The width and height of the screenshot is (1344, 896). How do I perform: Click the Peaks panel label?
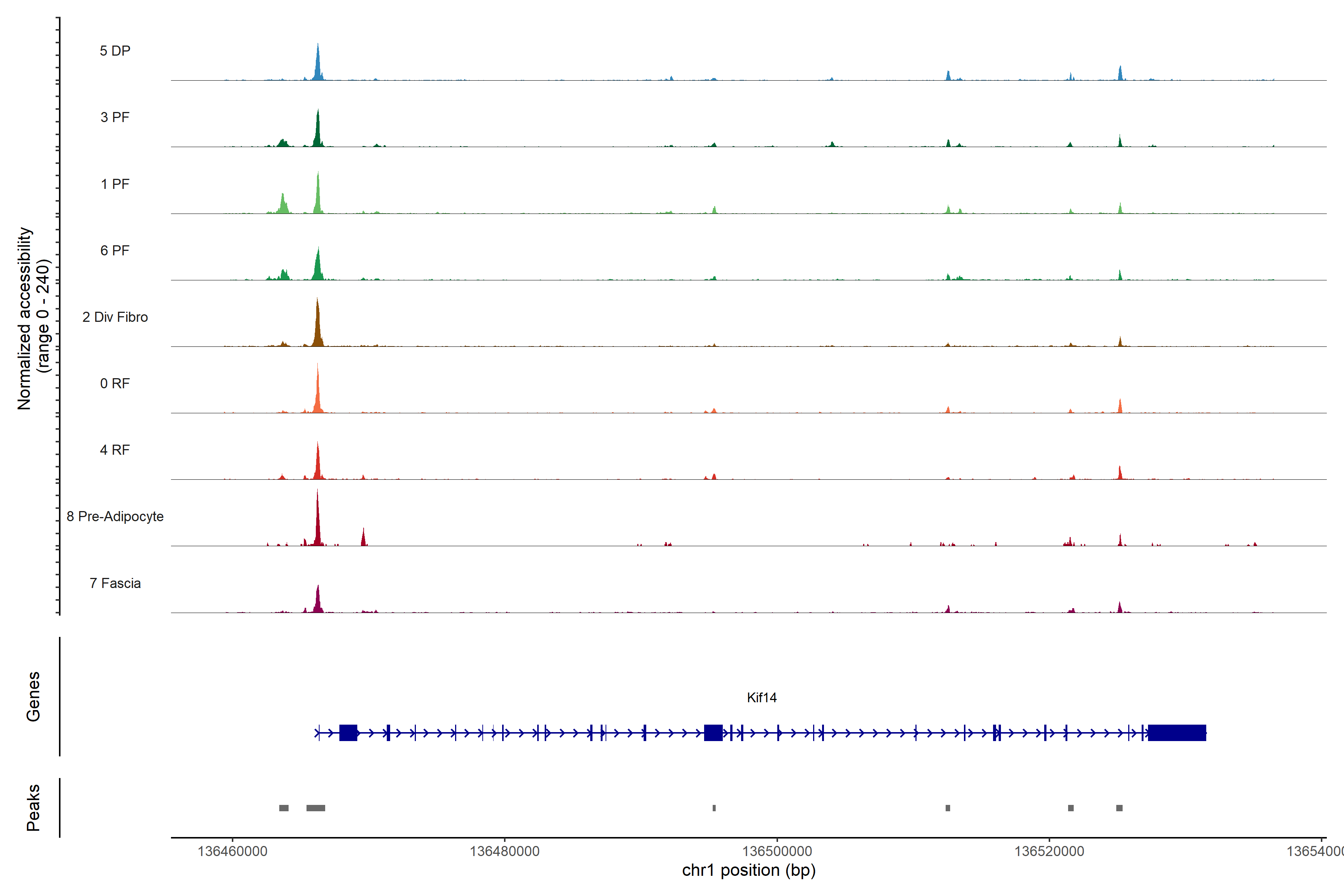pyautogui.click(x=33, y=808)
